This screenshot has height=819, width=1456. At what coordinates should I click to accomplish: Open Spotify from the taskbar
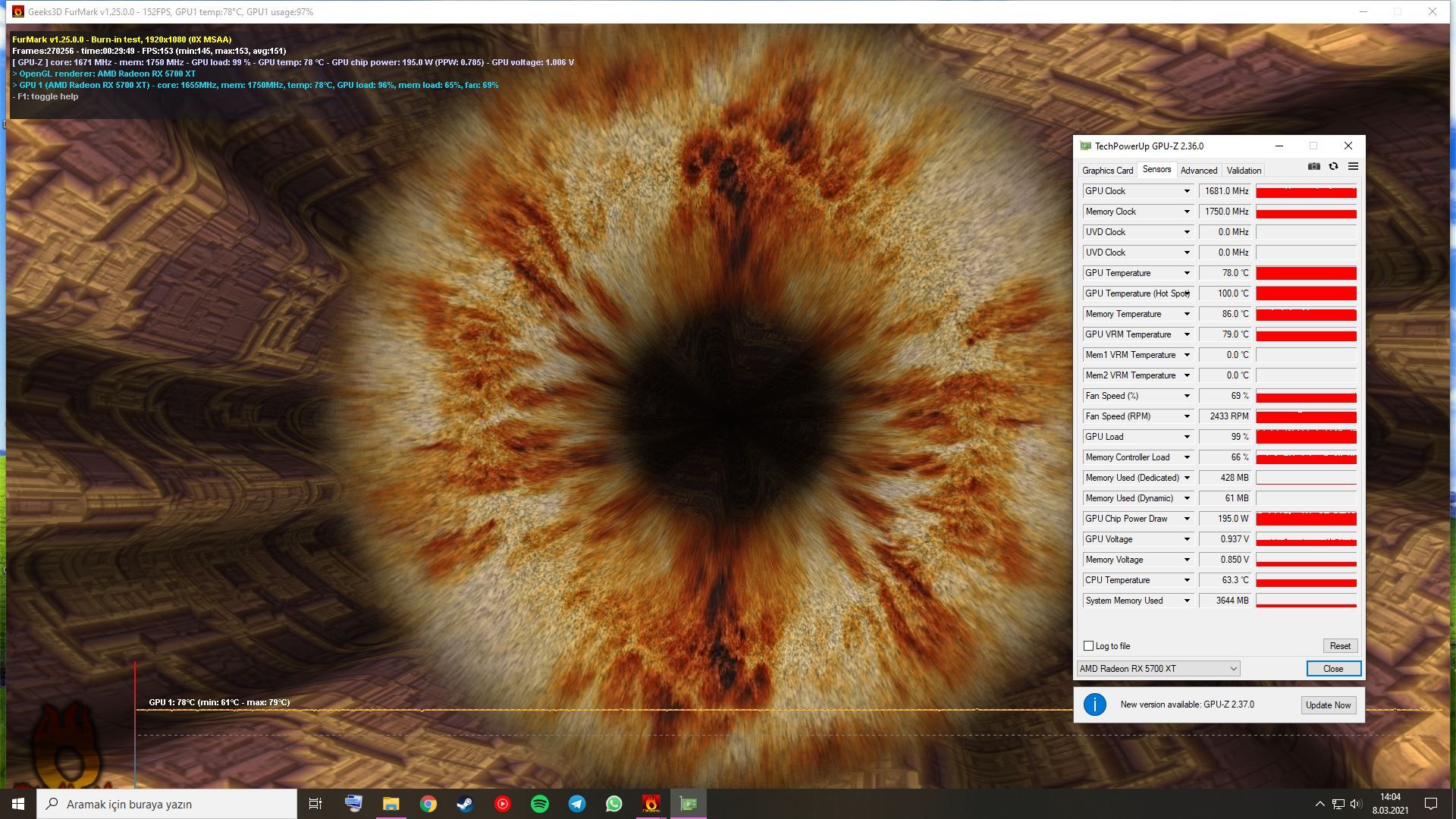tap(539, 804)
